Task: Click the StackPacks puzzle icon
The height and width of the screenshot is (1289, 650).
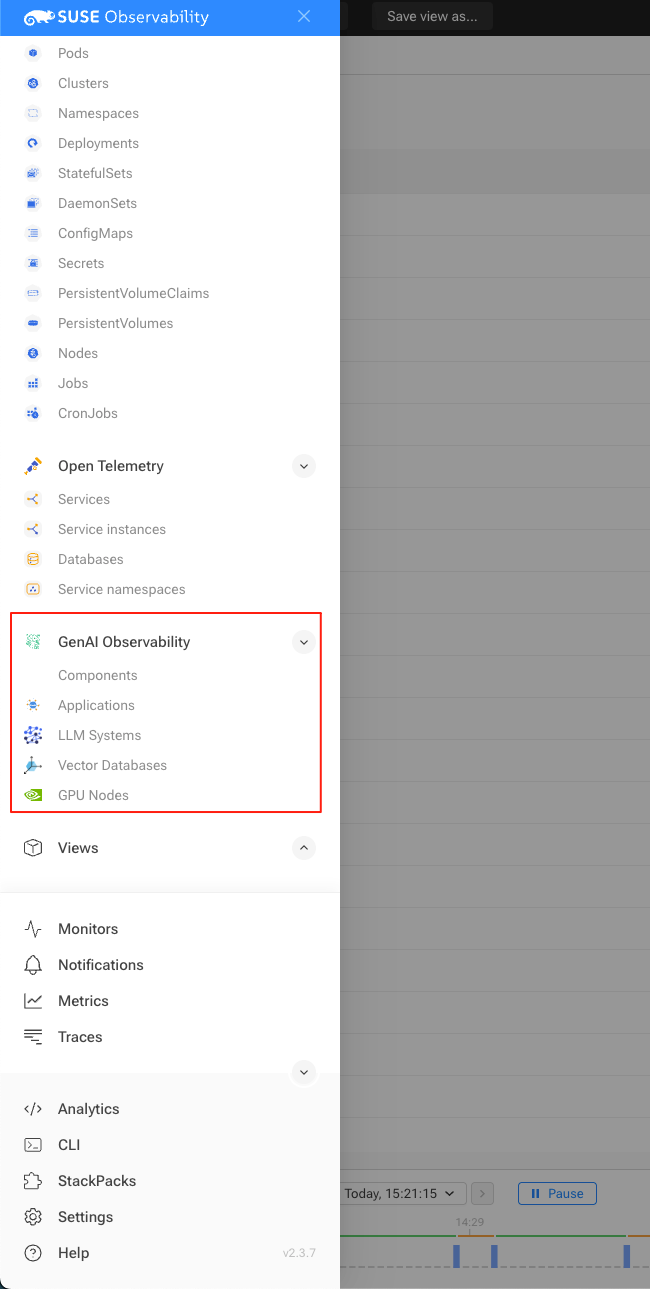Action: 33,1181
